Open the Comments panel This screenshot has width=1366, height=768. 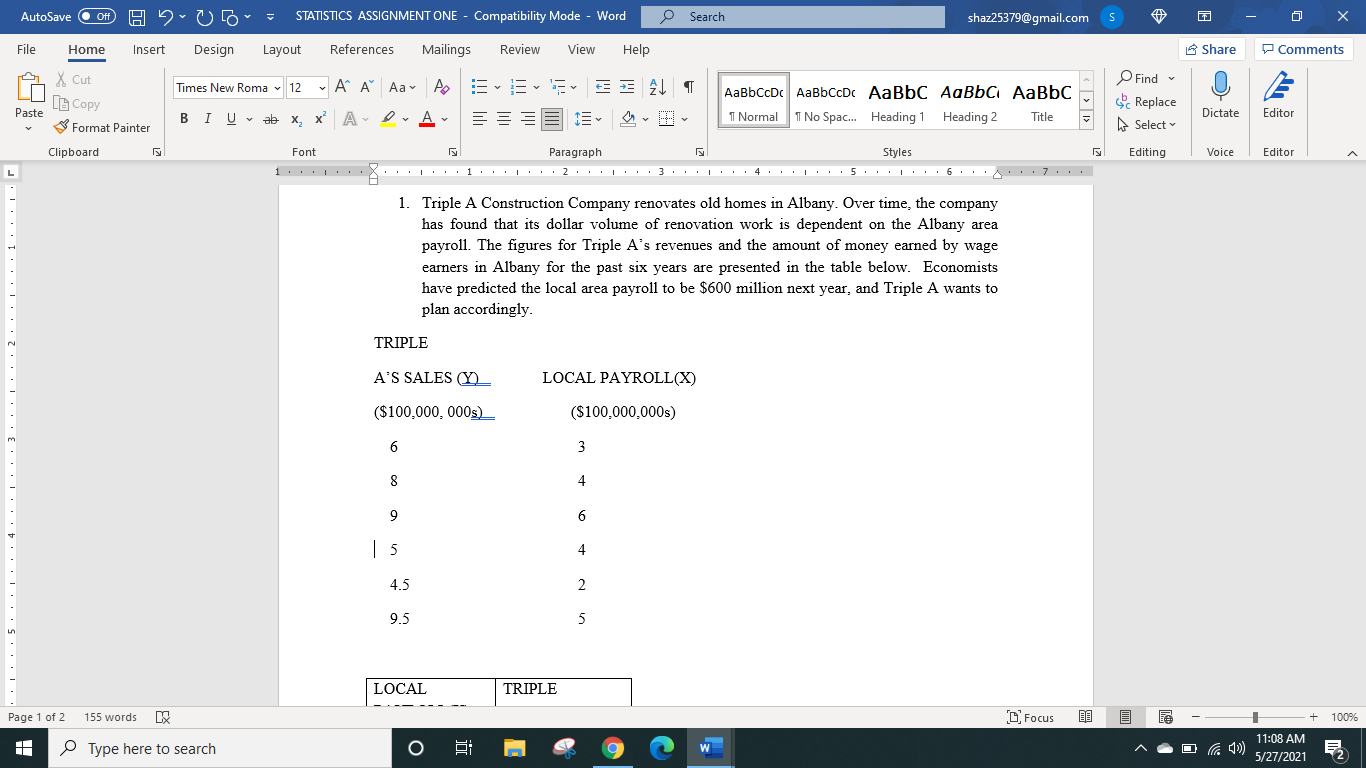(x=1303, y=48)
